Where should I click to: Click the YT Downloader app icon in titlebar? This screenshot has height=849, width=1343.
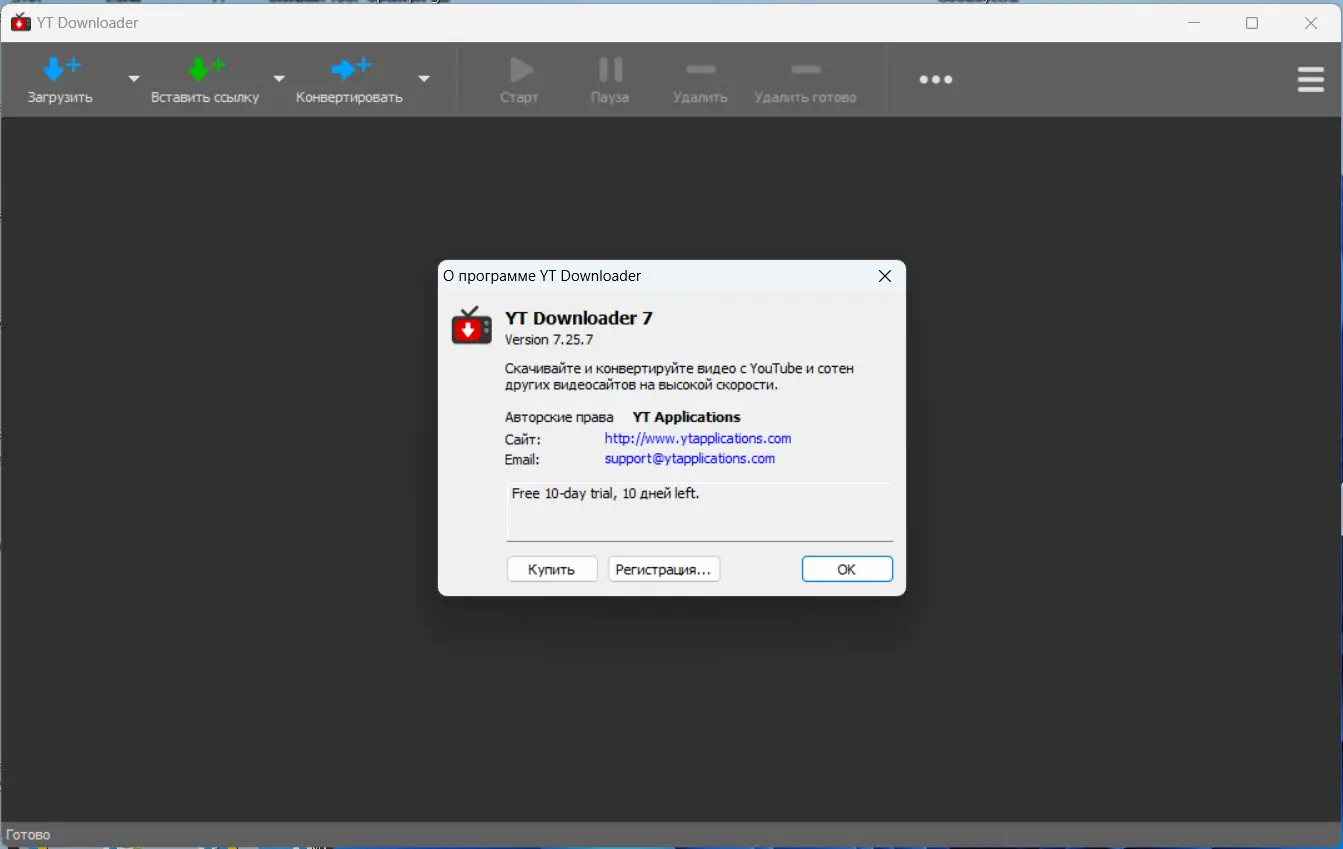coord(21,22)
